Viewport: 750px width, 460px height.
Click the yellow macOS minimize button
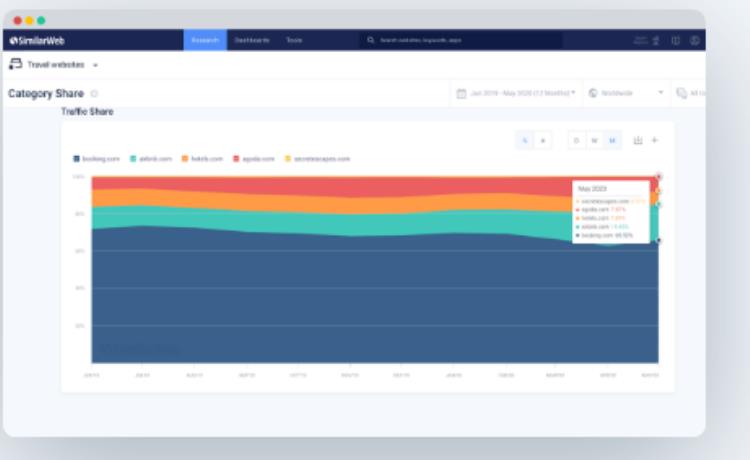[29, 21]
